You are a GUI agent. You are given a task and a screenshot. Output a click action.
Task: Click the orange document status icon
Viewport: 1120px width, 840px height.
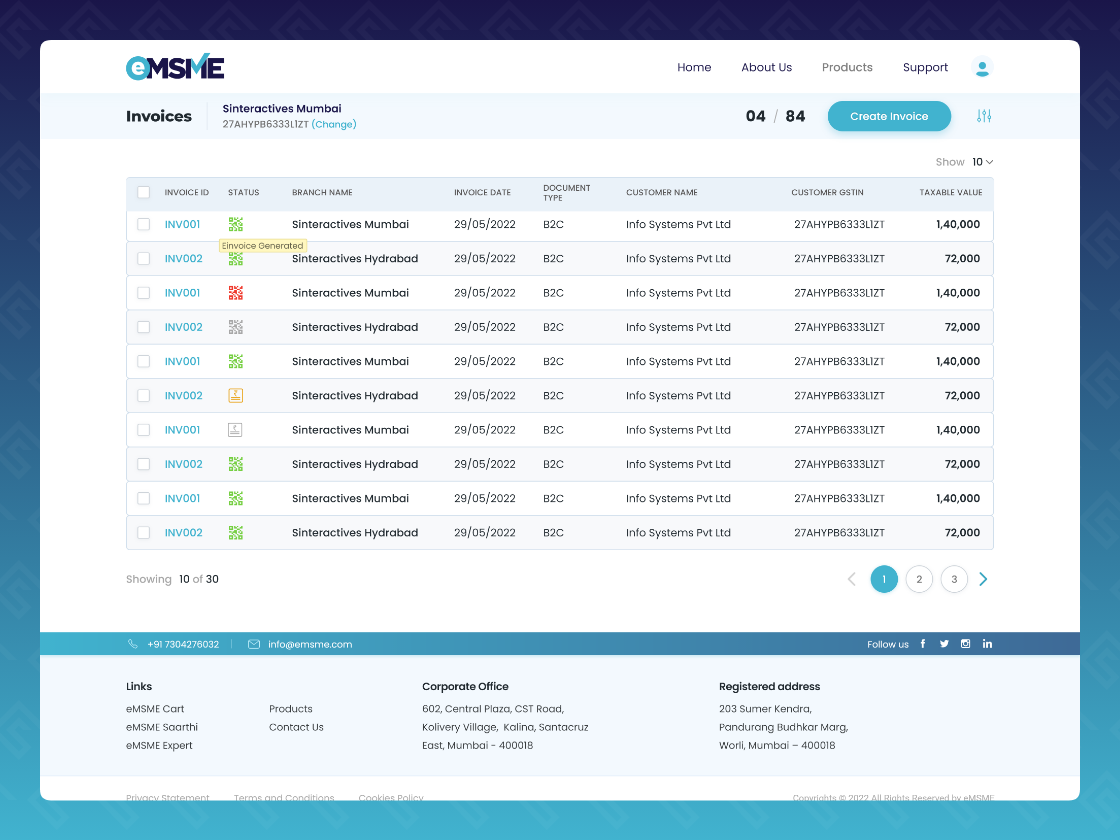click(236, 396)
